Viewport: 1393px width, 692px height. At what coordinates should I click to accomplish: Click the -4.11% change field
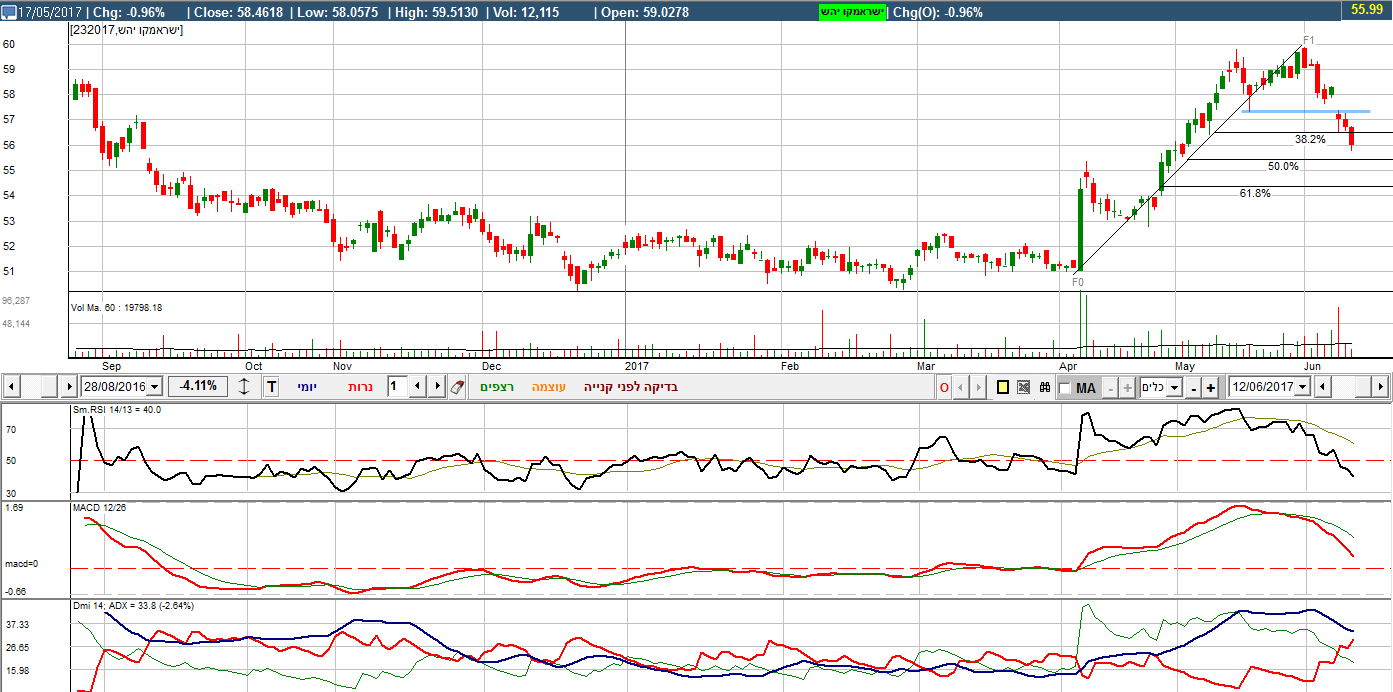pos(196,387)
